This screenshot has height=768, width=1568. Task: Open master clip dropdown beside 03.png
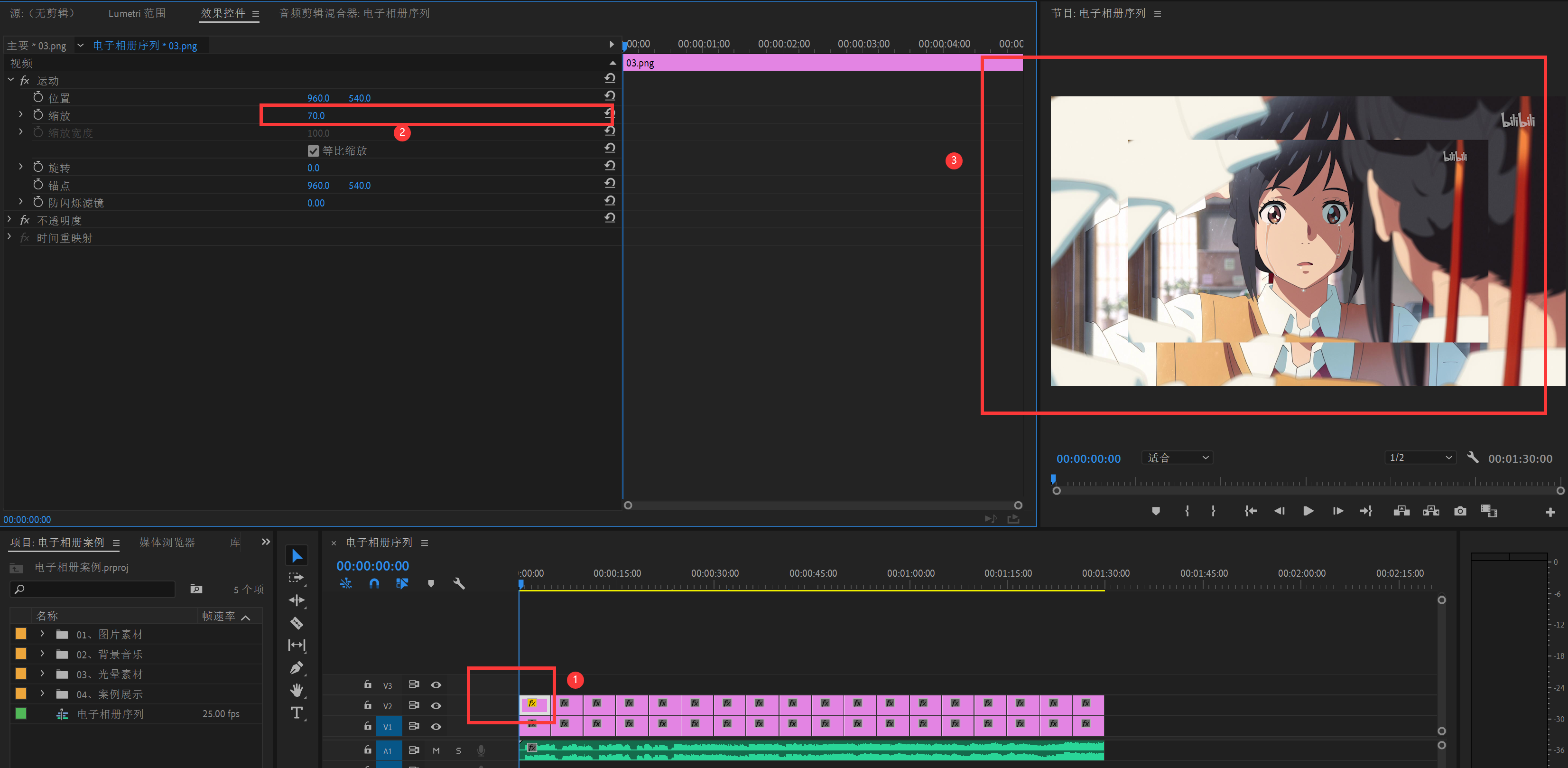click(80, 45)
